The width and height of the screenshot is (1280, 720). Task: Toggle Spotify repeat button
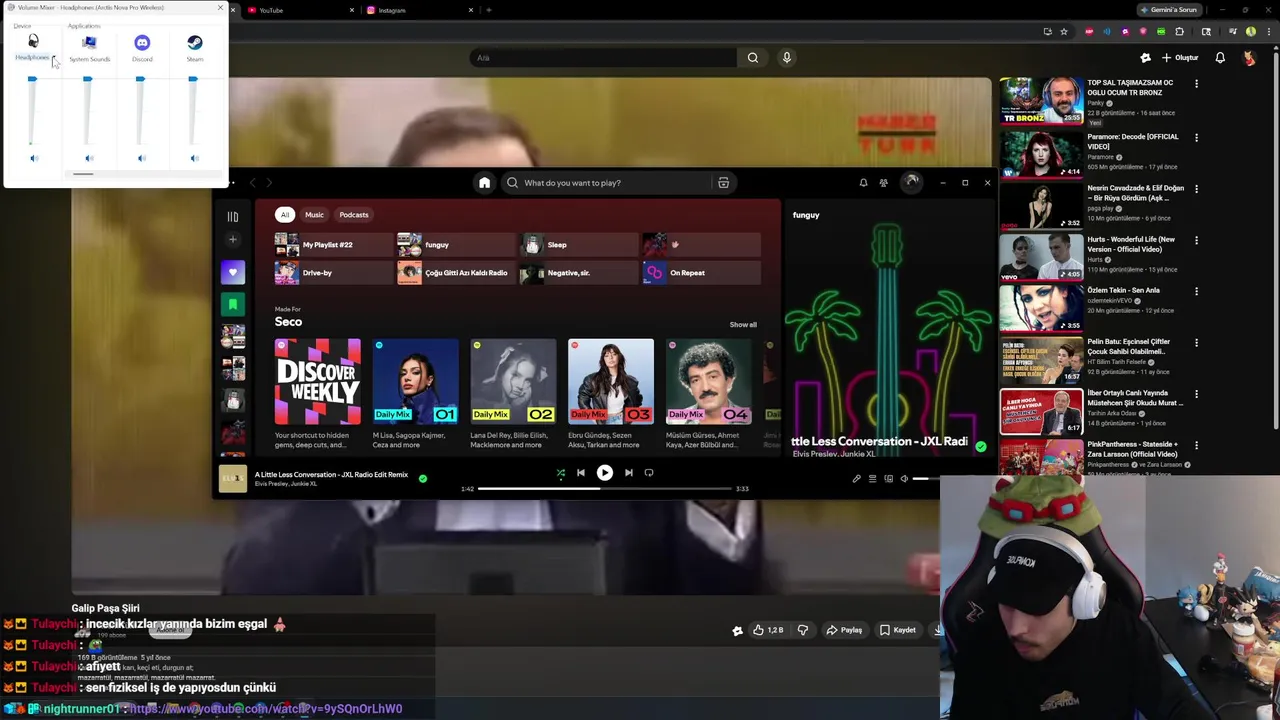coord(649,473)
